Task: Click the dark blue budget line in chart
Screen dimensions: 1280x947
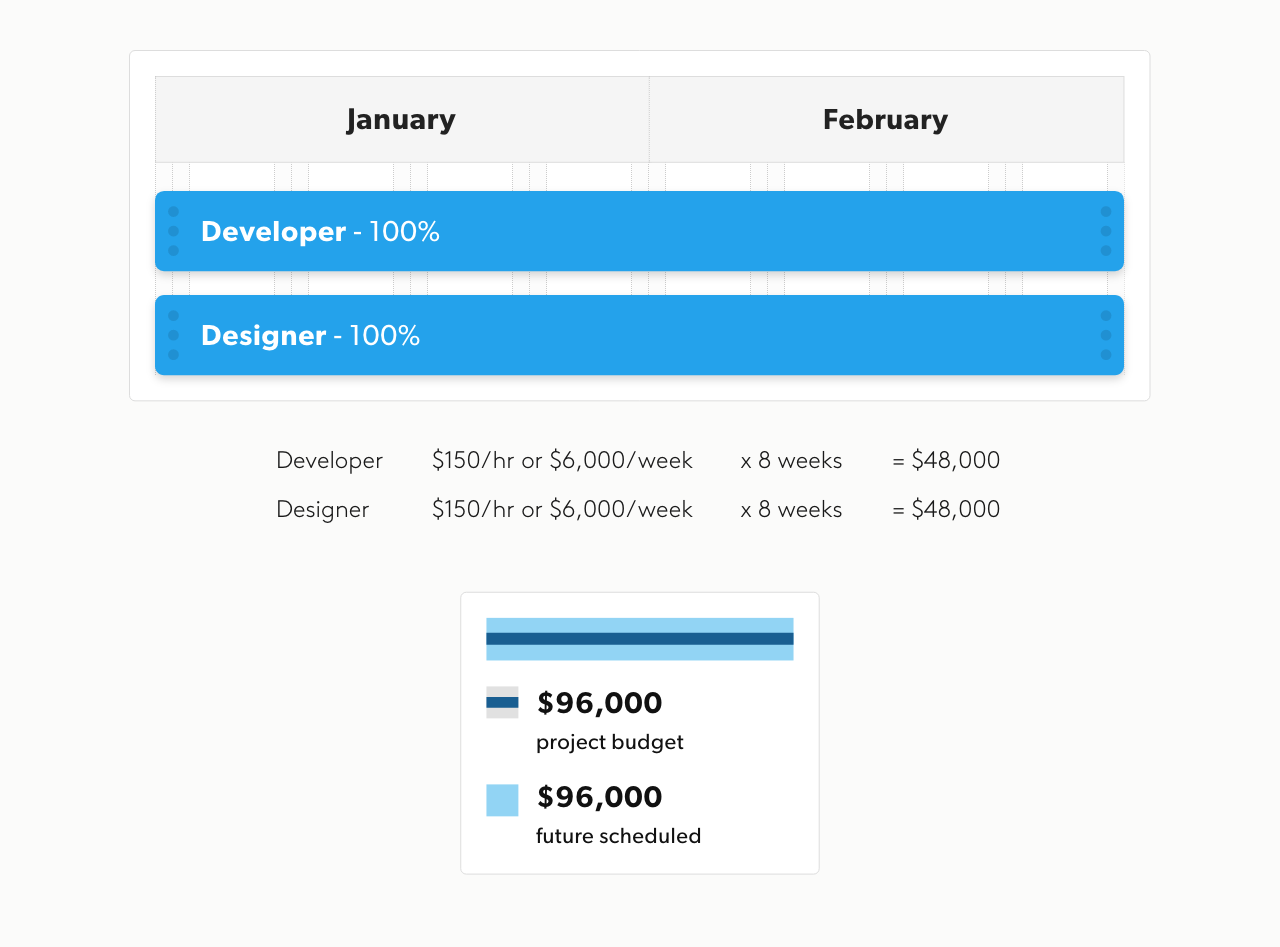Action: pos(640,639)
